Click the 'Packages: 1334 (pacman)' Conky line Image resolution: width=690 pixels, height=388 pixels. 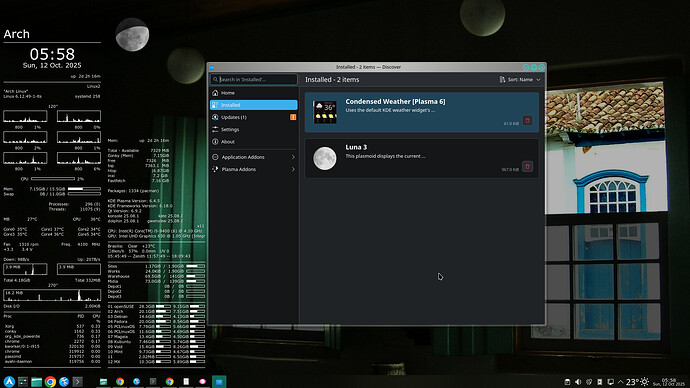click(133, 191)
